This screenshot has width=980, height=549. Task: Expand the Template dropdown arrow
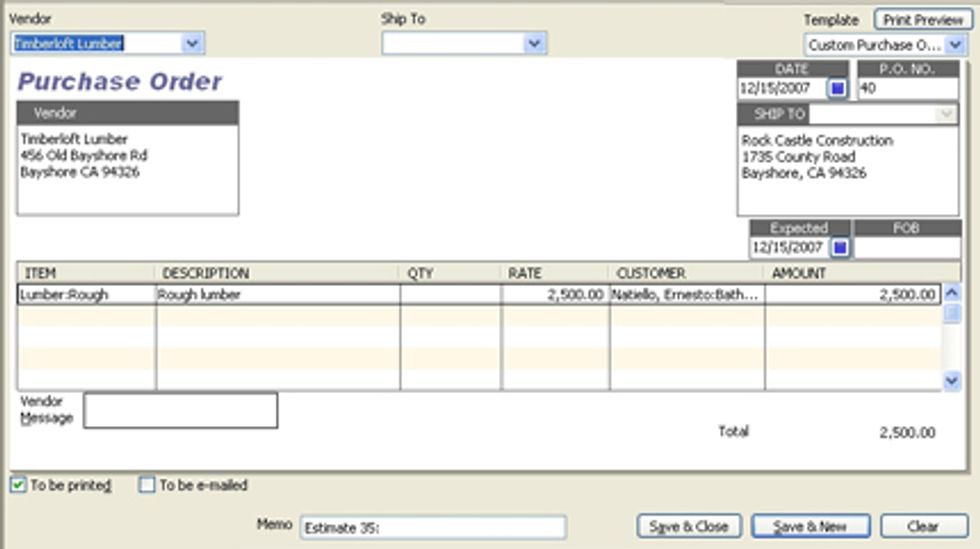pyautogui.click(x=955, y=45)
